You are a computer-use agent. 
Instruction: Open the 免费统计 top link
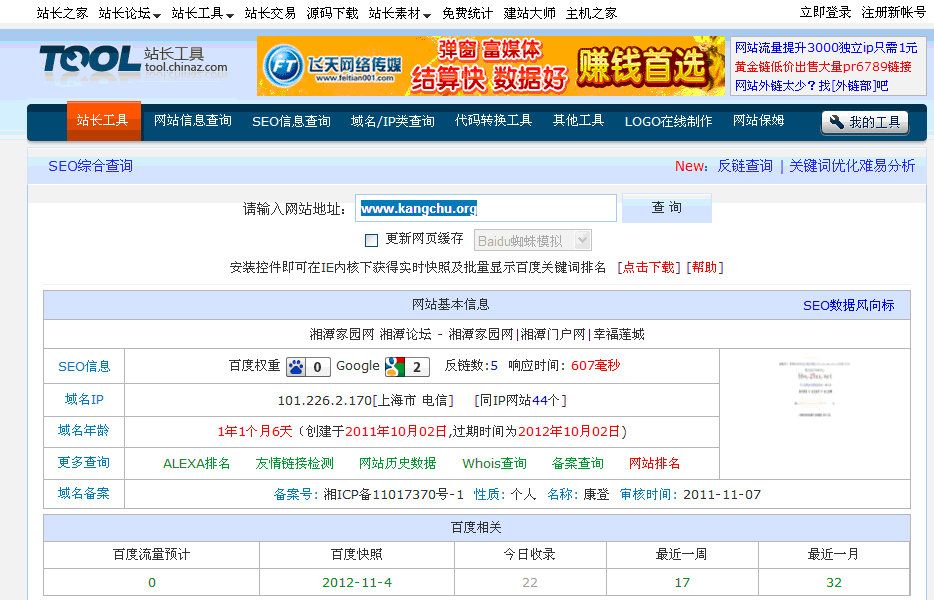click(x=468, y=13)
